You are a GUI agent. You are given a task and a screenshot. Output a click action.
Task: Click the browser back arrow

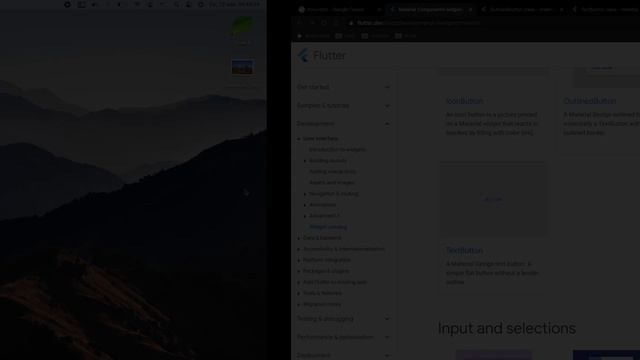(300, 23)
